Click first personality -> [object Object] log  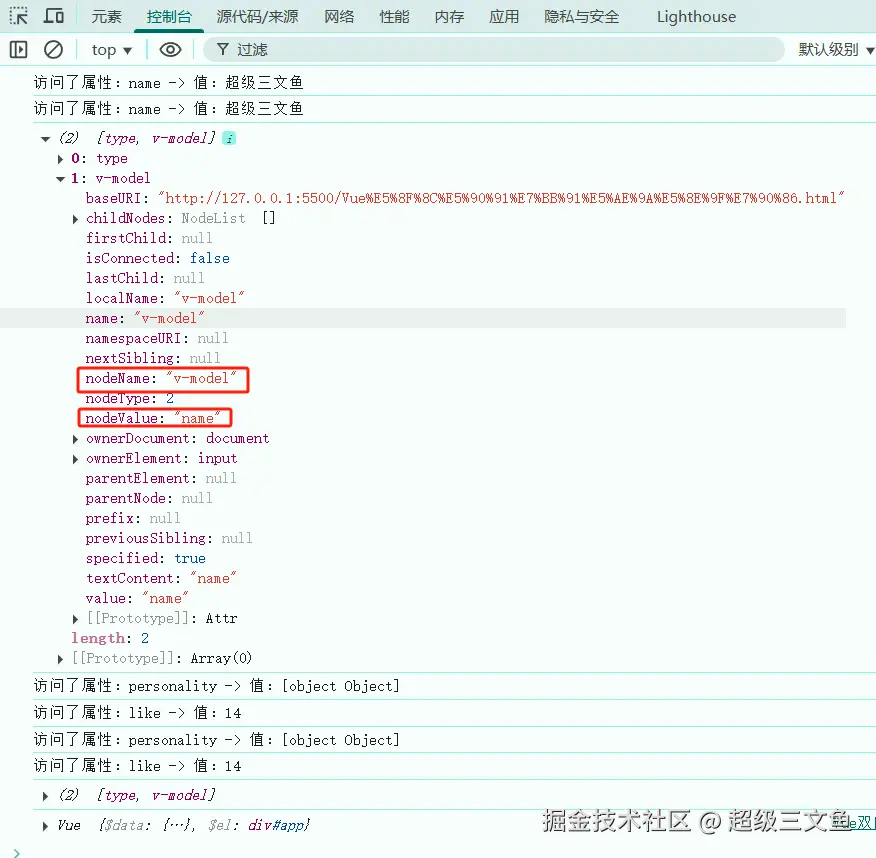[216, 686]
